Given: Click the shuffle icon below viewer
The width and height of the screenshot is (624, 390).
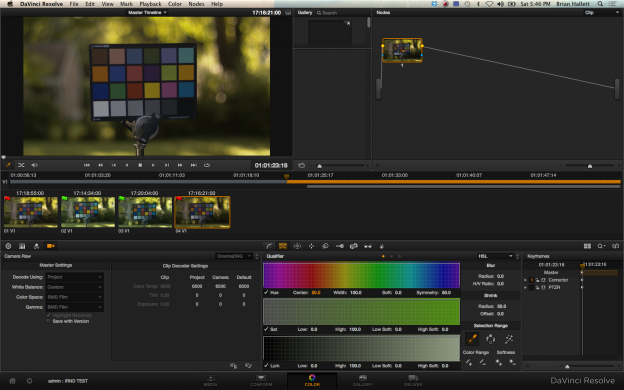Looking at the screenshot, I should tap(21, 165).
